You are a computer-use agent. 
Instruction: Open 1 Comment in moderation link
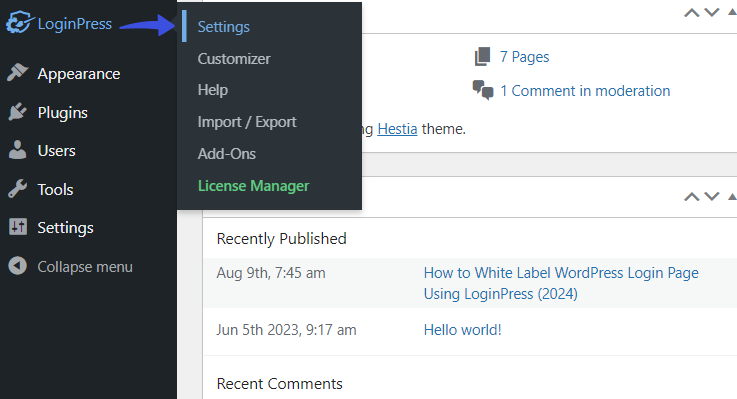coord(585,91)
